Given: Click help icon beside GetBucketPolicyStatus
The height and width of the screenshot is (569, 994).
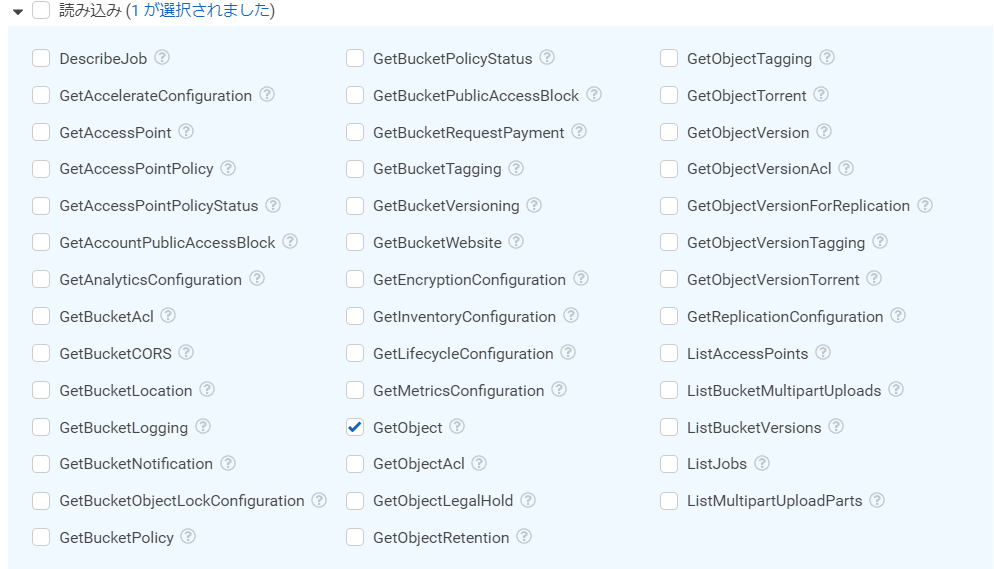Looking at the screenshot, I should pyautogui.click(x=547, y=58).
